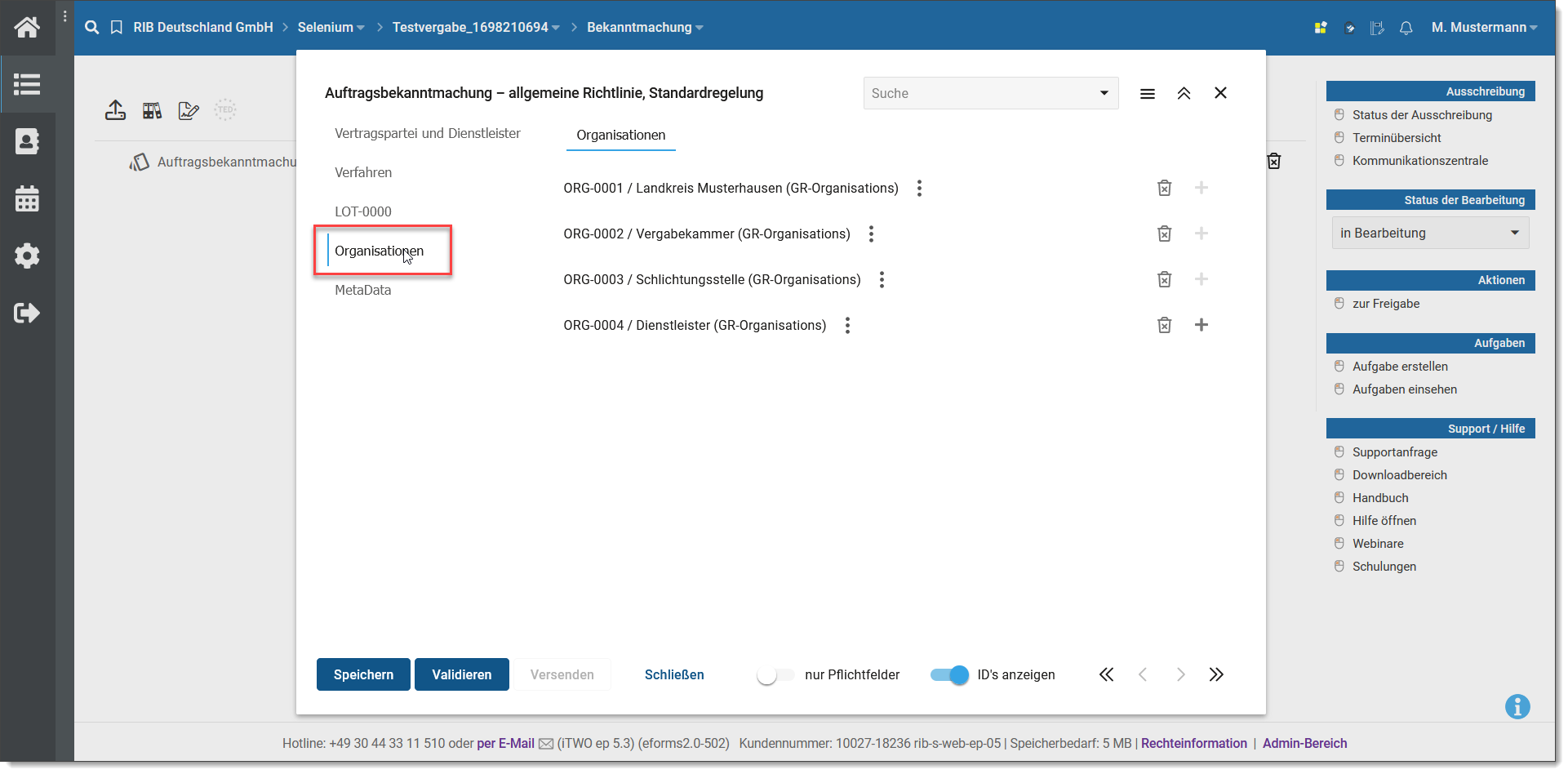The image size is (1568, 774).
Task: Collapse all sections with double chevron up
Action: (1184, 93)
